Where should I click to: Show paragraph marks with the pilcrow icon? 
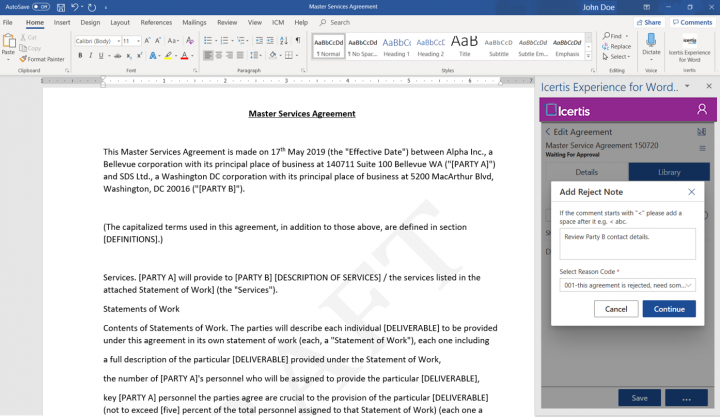297,41
